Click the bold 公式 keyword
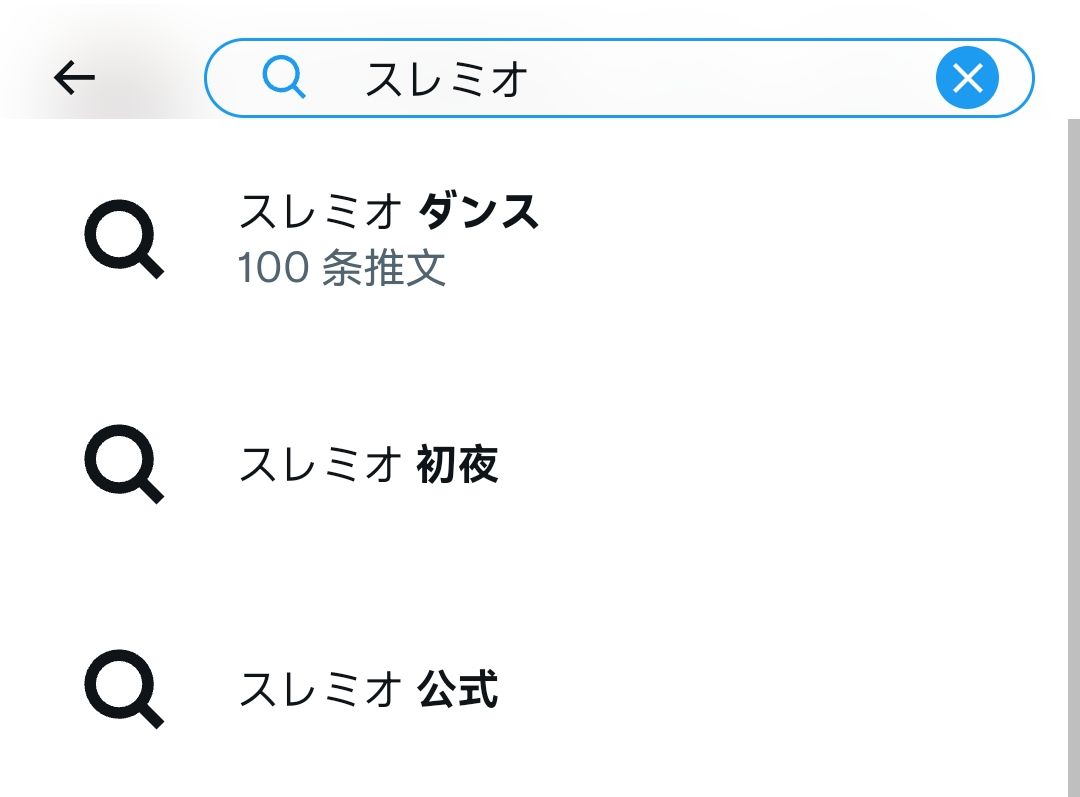1080x797 pixels. (457, 689)
